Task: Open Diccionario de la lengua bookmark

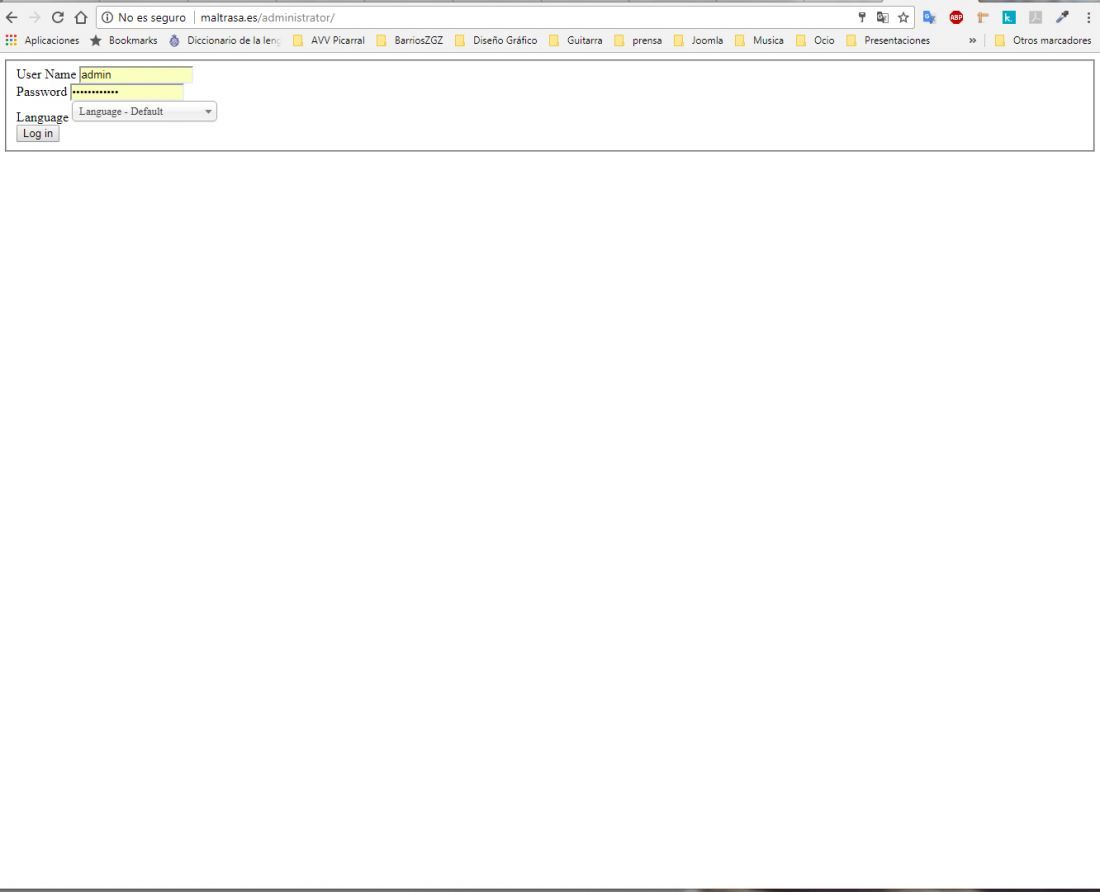Action: tap(224, 41)
